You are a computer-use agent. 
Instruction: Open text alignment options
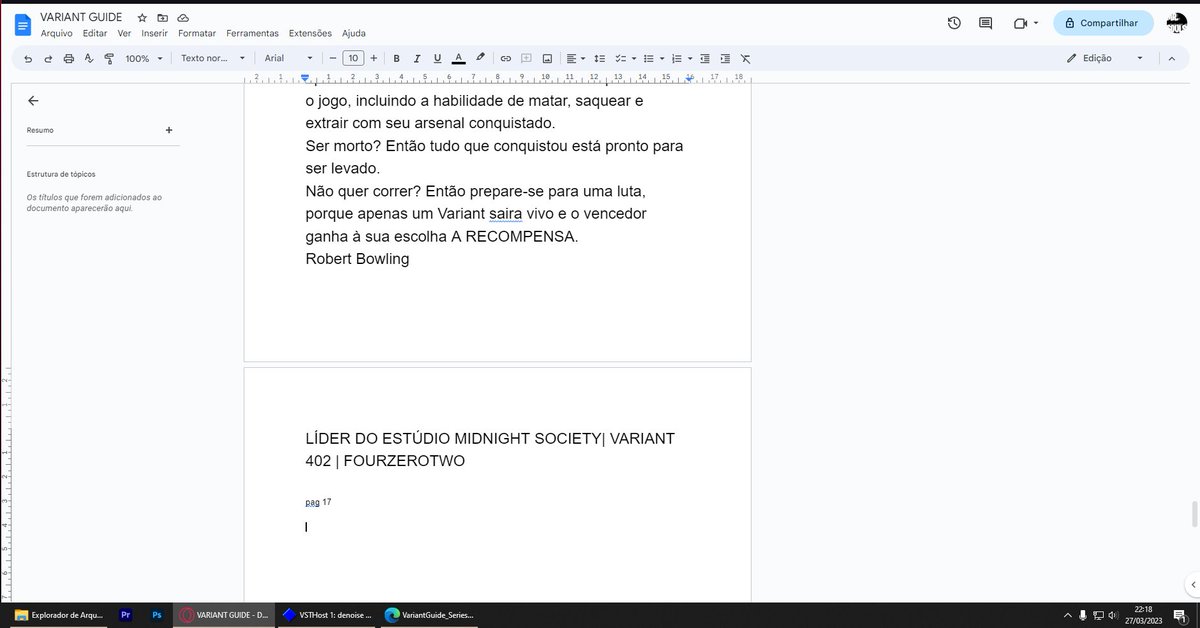[574, 58]
